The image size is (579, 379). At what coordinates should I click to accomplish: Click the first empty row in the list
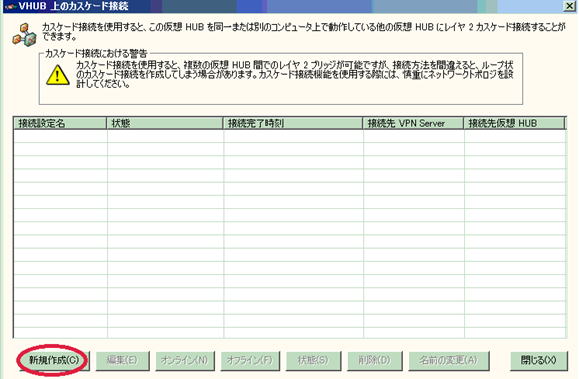(x=290, y=136)
